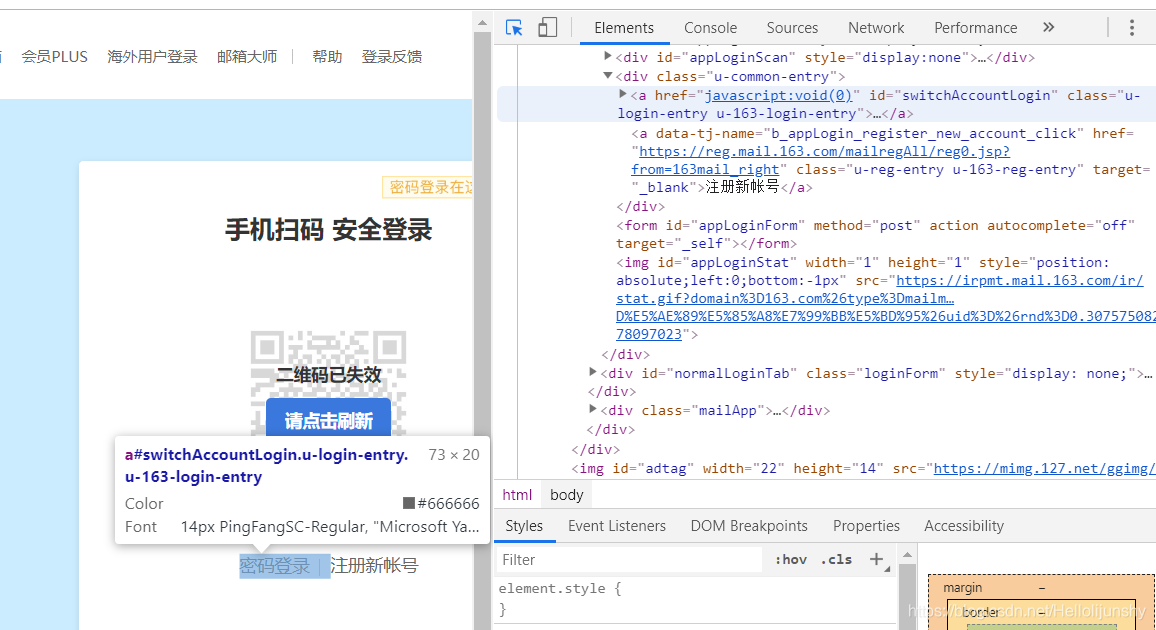This screenshot has width=1156, height=630.
Task: Click the 注册新帐号 register link on page
Action: 374,566
